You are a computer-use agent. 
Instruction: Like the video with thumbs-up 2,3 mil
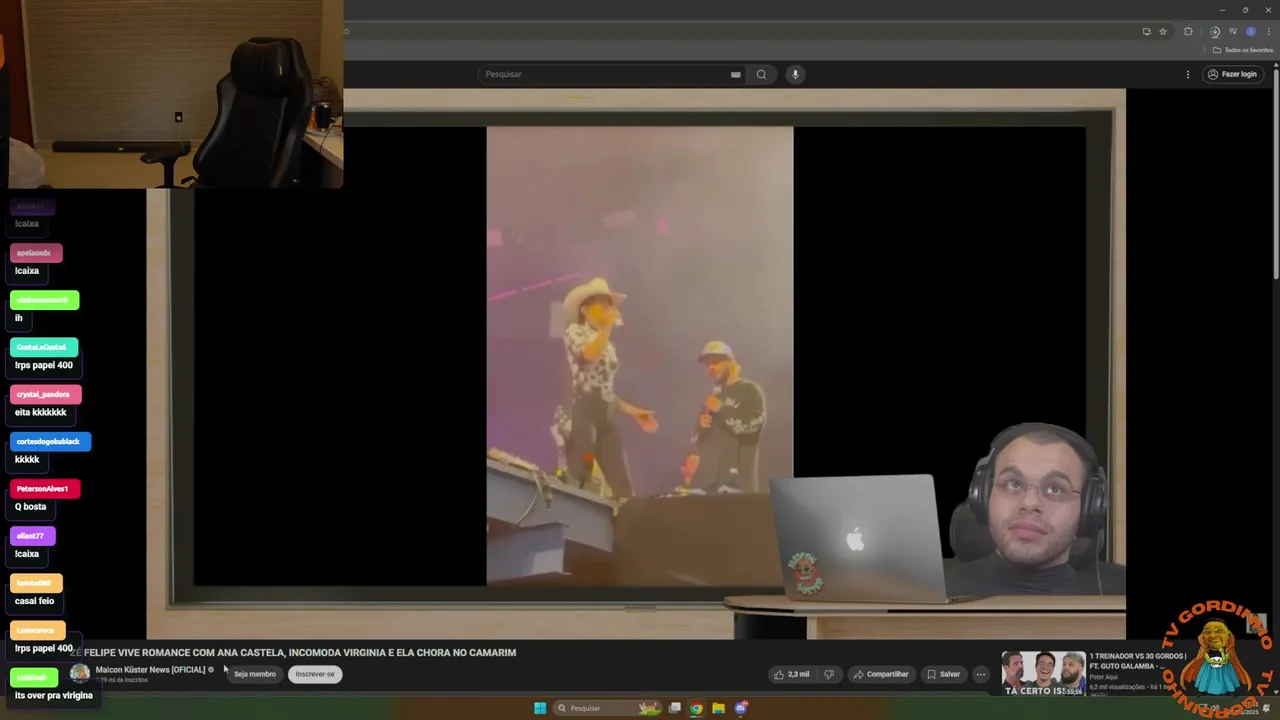tap(792, 674)
